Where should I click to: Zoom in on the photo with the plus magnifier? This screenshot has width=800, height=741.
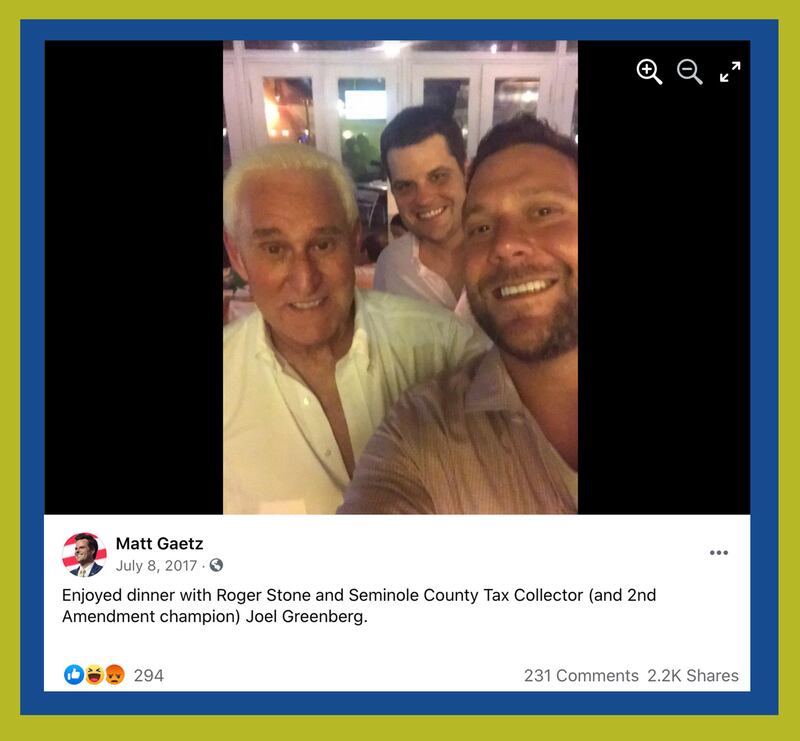coord(649,71)
